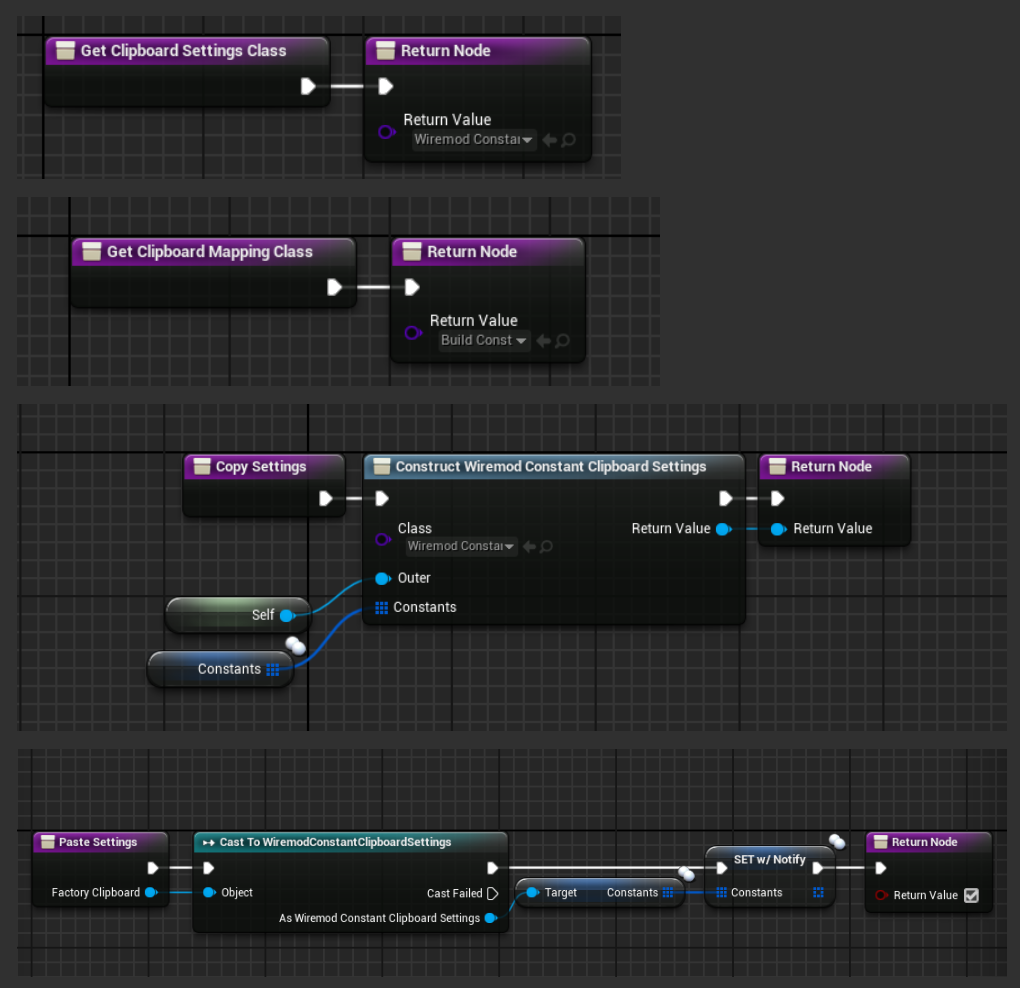Viewport: 1020px width, 988px height.
Task: Select the Cast To WiremodConstantClipboardSettings header
Action: (351, 842)
